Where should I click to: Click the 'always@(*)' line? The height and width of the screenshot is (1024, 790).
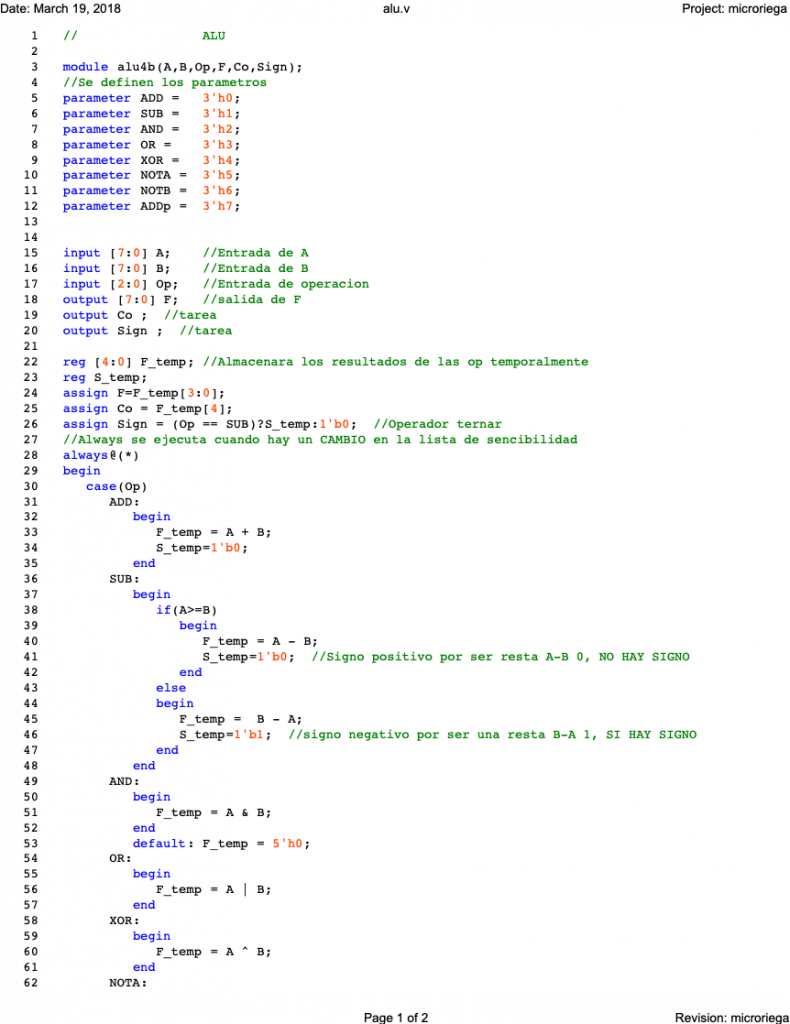(x=101, y=456)
